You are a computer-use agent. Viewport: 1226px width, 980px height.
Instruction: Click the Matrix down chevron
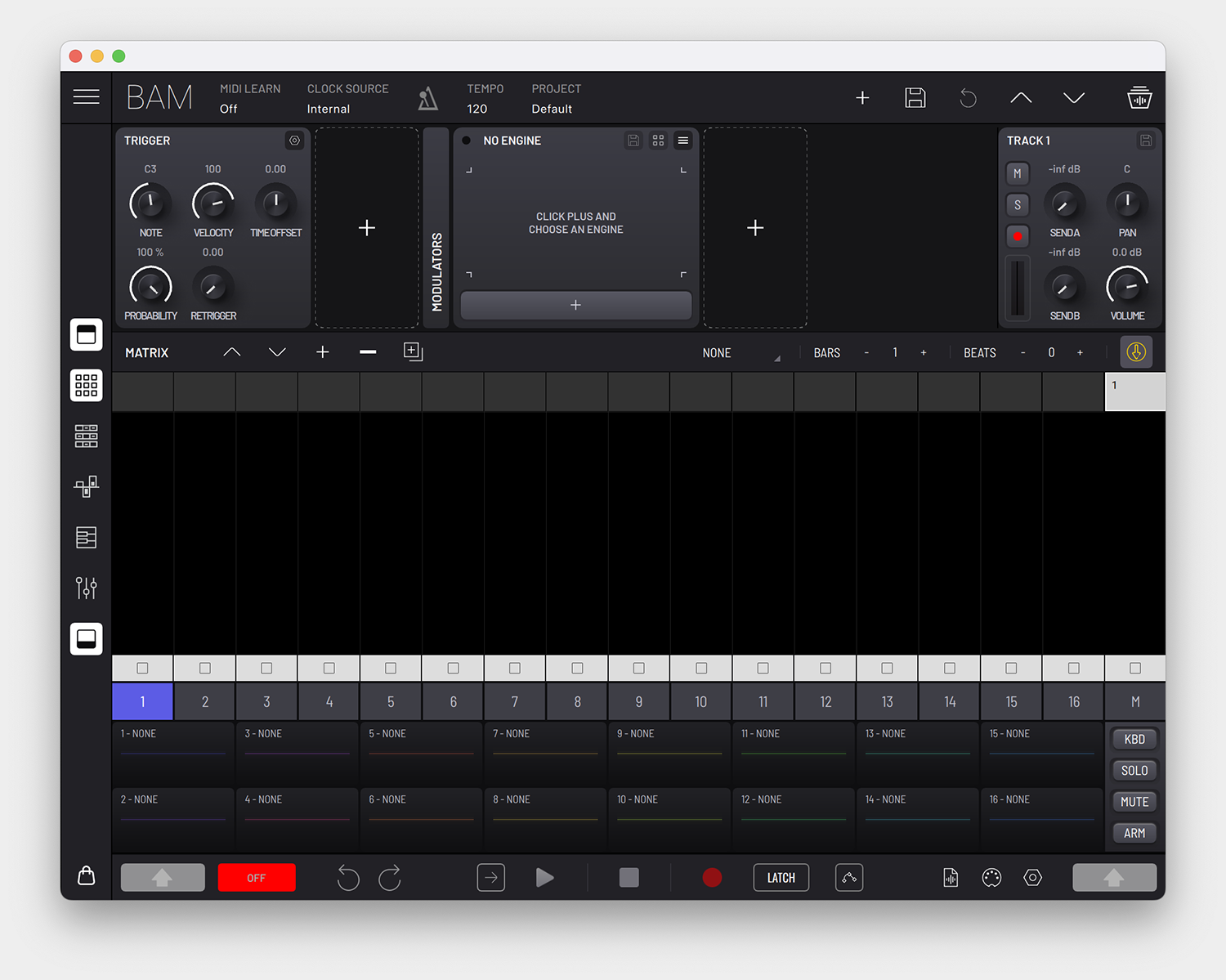tap(277, 352)
